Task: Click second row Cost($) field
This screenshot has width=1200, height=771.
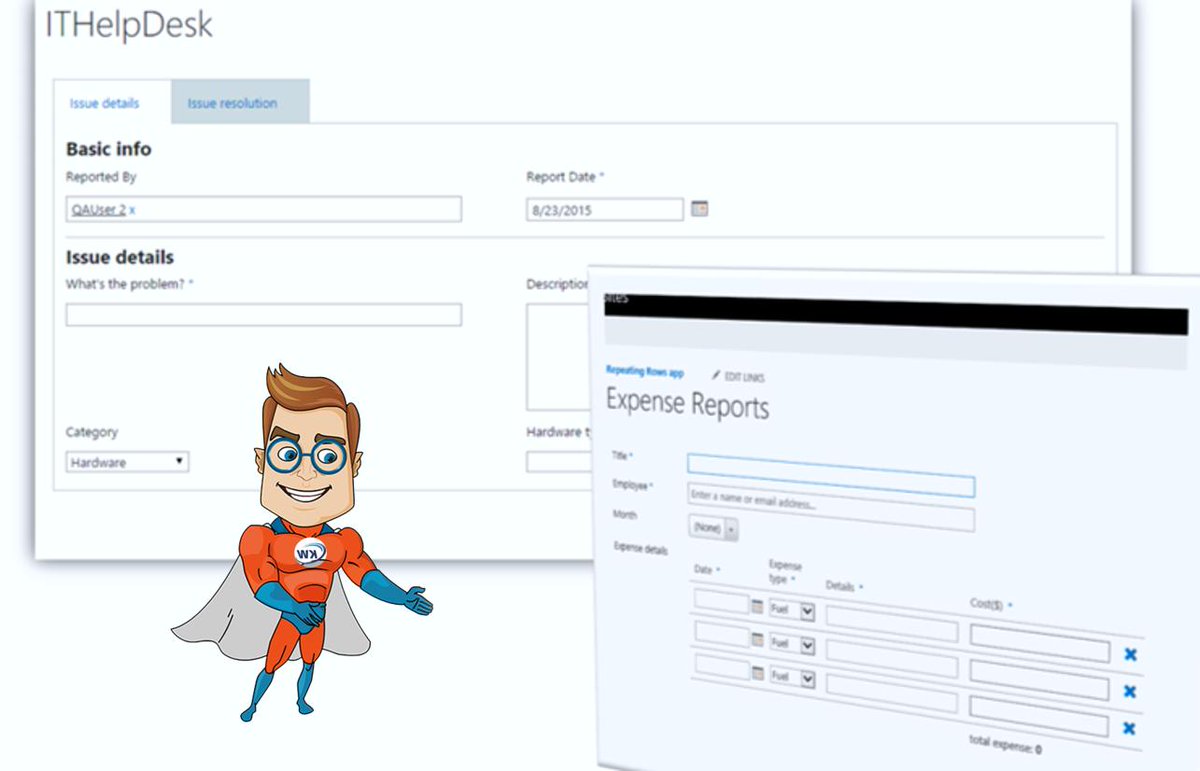Action: (x=1040, y=680)
